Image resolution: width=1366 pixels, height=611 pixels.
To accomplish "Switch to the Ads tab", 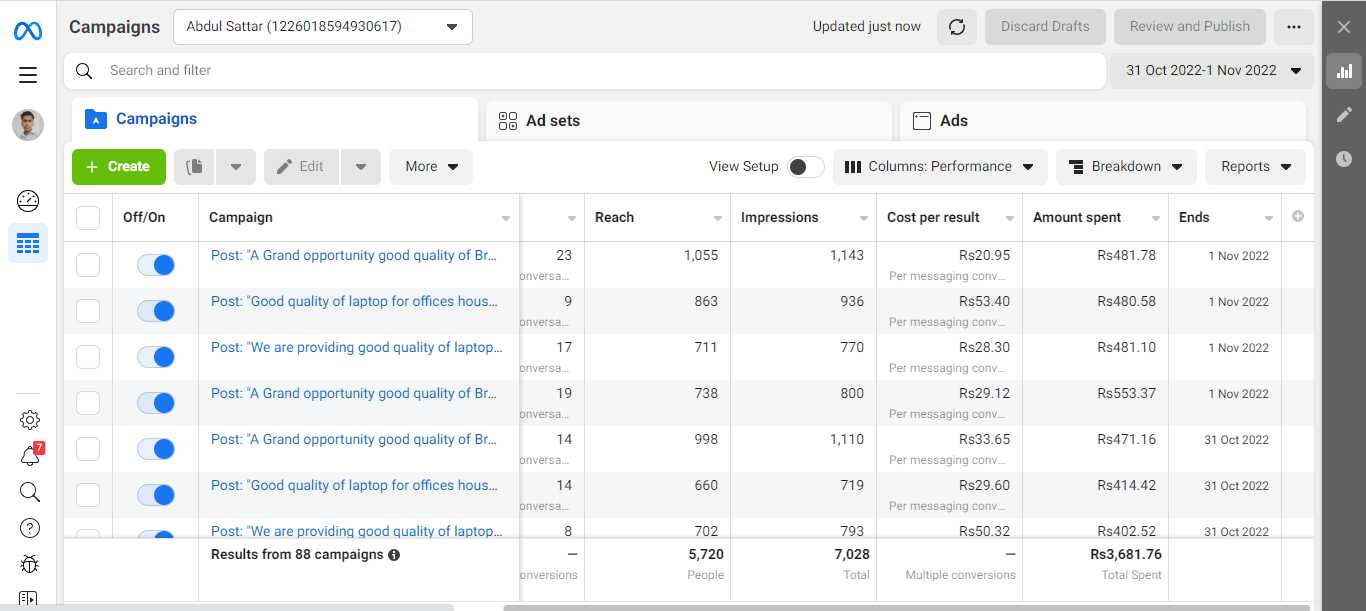I will coord(1103,121).
